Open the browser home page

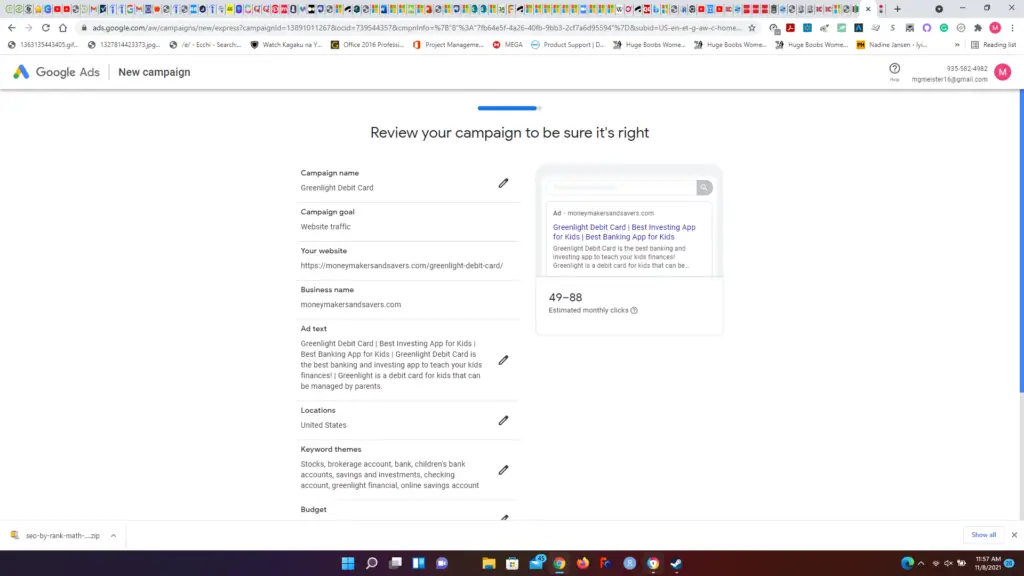click(63, 28)
